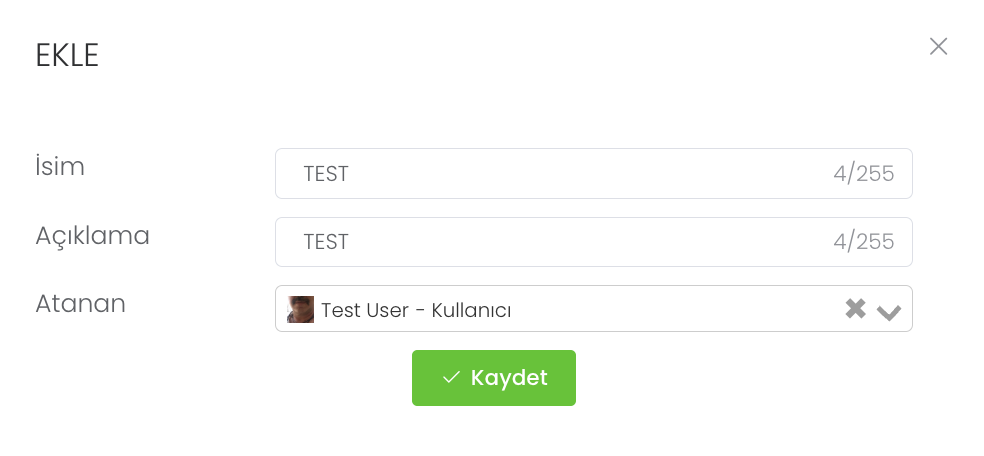Click the 'Kaydet' text label on button
984x456 pixels.
pyautogui.click(x=509, y=377)
